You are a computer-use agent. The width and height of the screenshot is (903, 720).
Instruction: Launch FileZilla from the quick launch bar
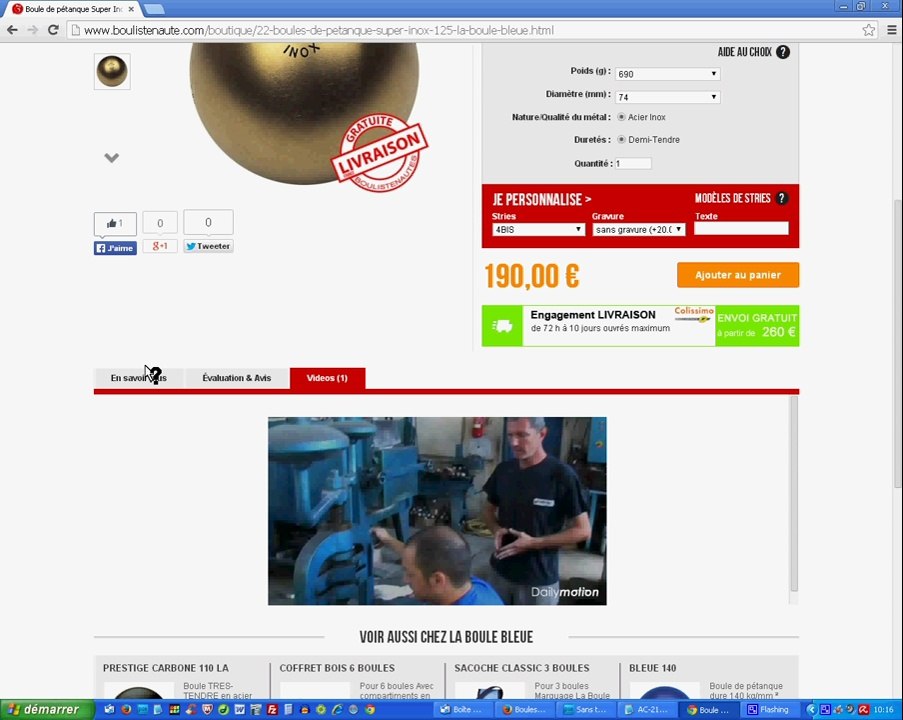point(272,710)
